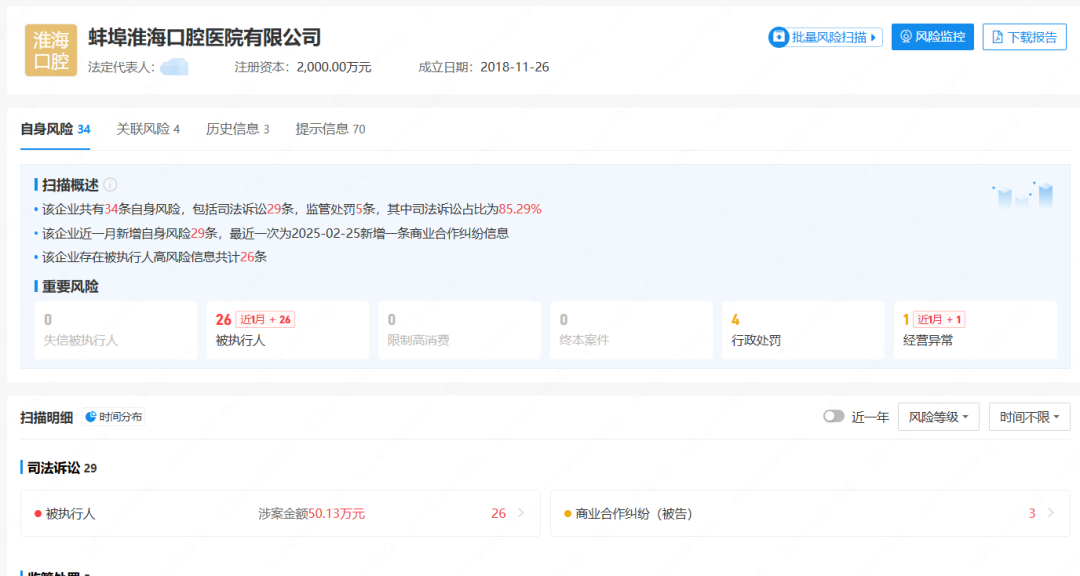This screenshot has width=1080, height=576.
Task: Click the info icon beside 扫描概述
Action: pyautogui.click(x=110, y=185)
